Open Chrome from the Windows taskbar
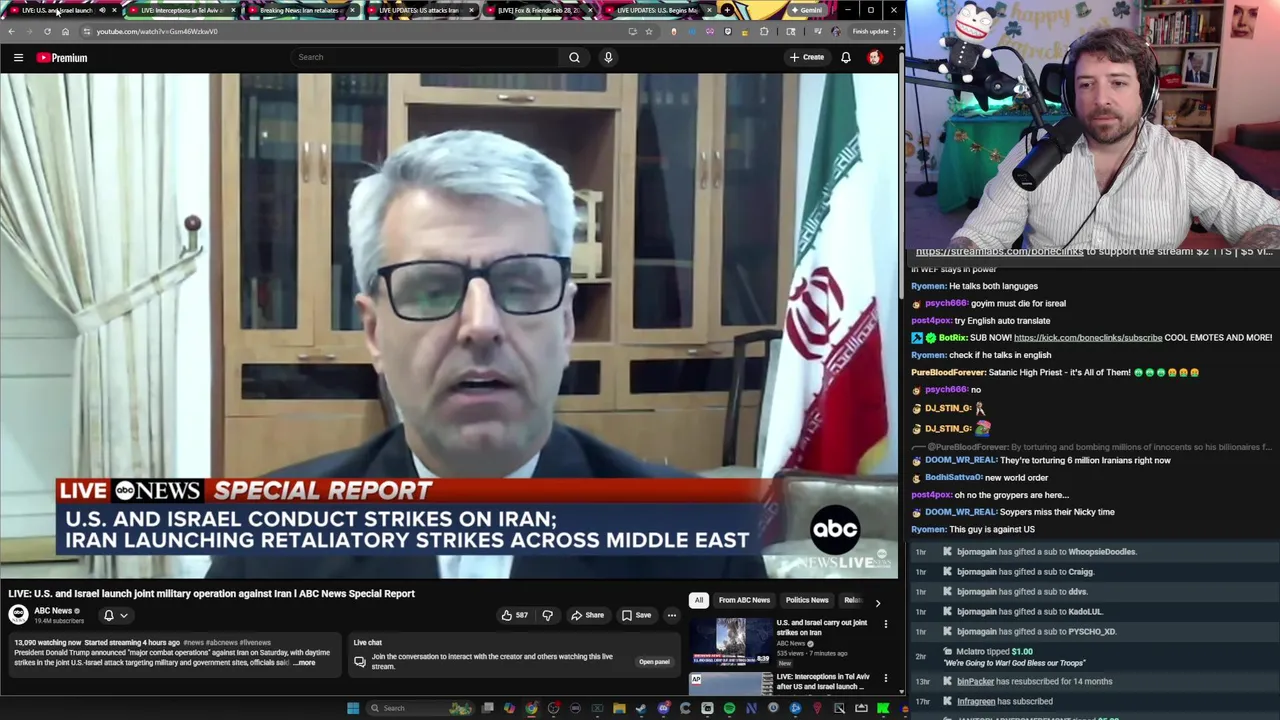Viewport: 1280px width, 720px height. [x=531, y=708]
